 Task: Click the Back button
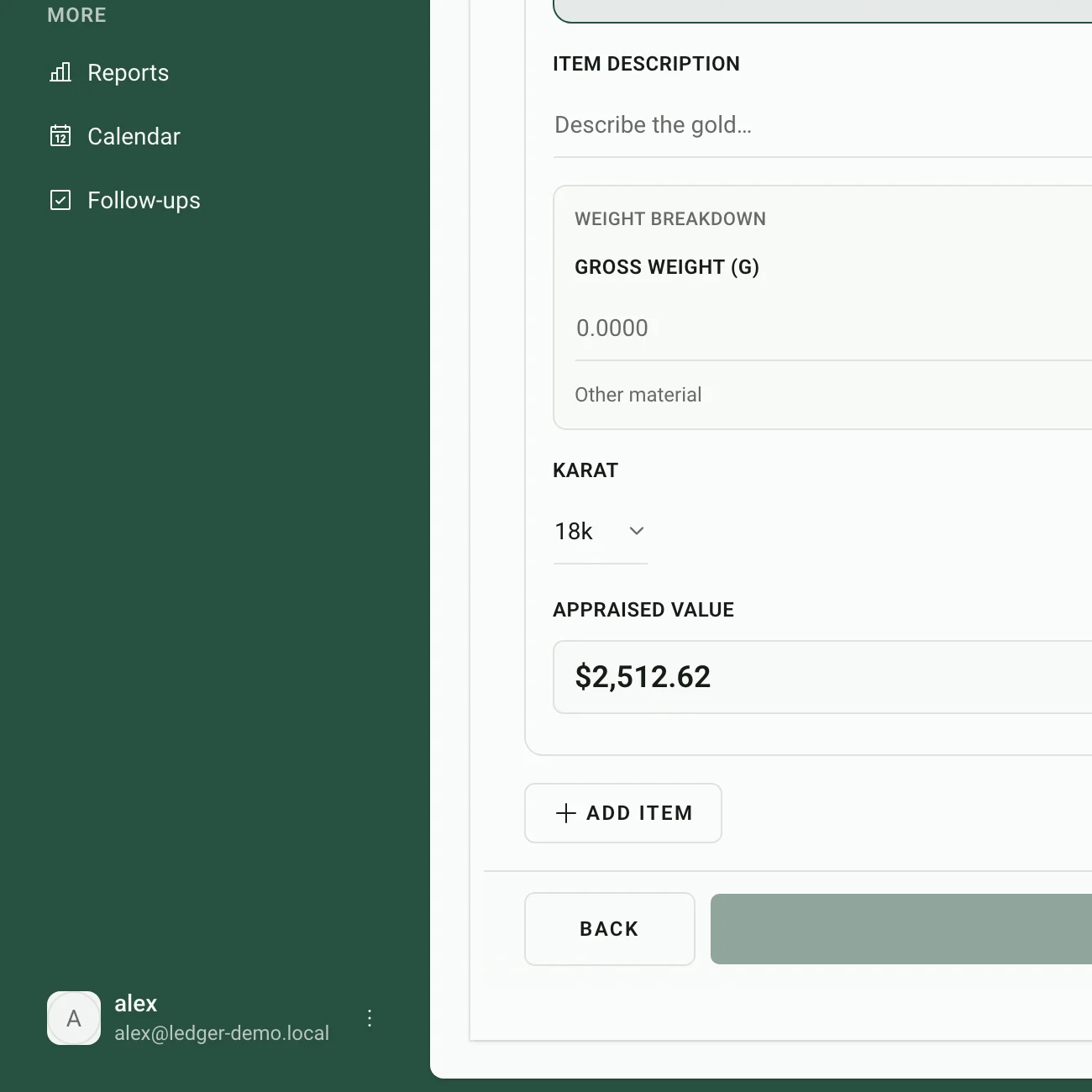610,929
